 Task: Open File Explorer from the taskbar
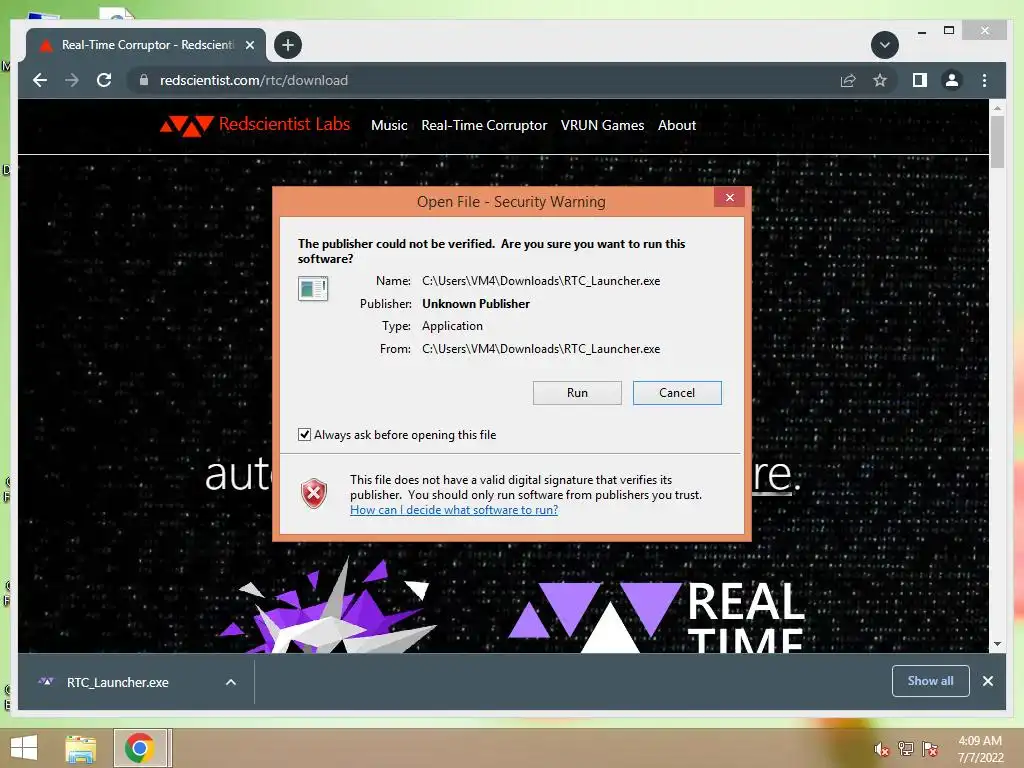click(x=81, y=748)
